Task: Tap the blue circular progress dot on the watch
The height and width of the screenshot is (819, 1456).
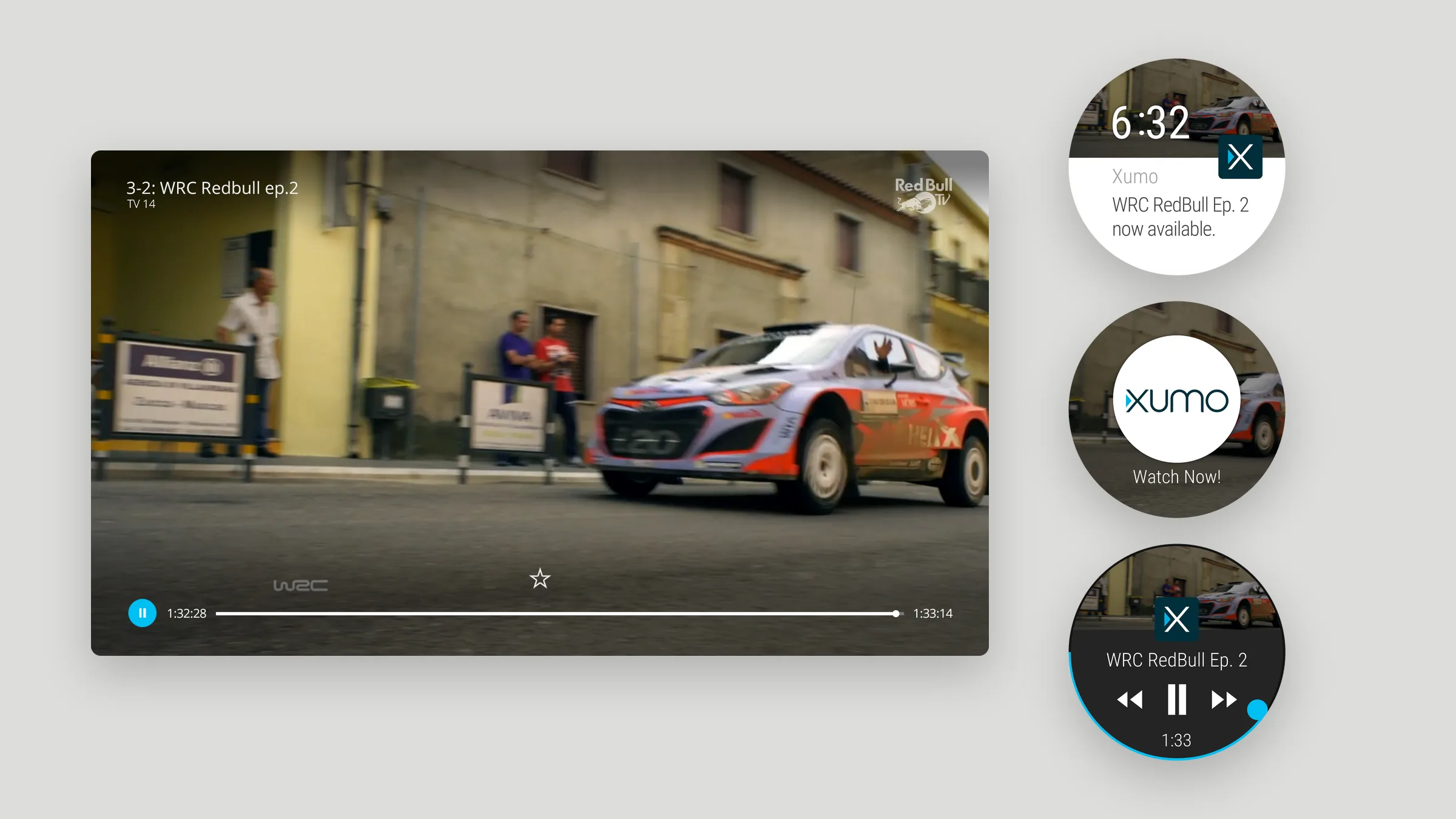Action: (1257, 709)
